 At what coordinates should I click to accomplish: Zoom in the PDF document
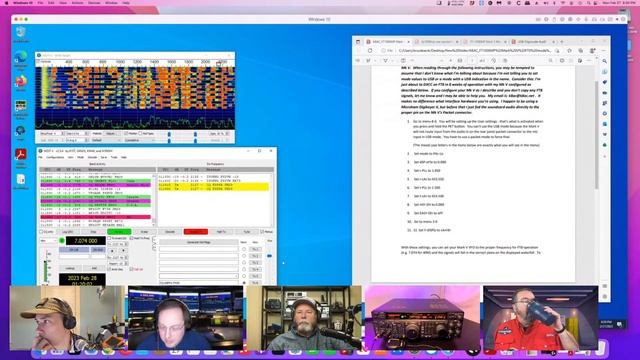click(x=451, y=60)
